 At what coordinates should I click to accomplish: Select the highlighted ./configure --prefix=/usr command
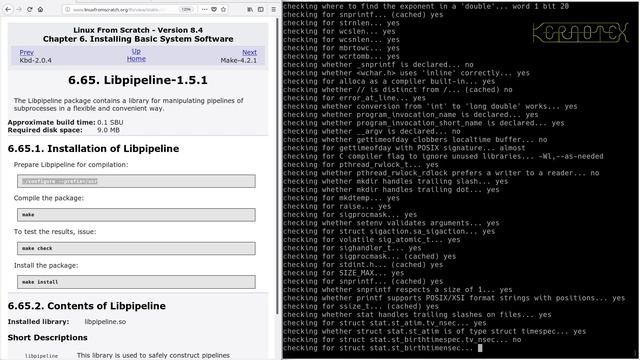60,181
